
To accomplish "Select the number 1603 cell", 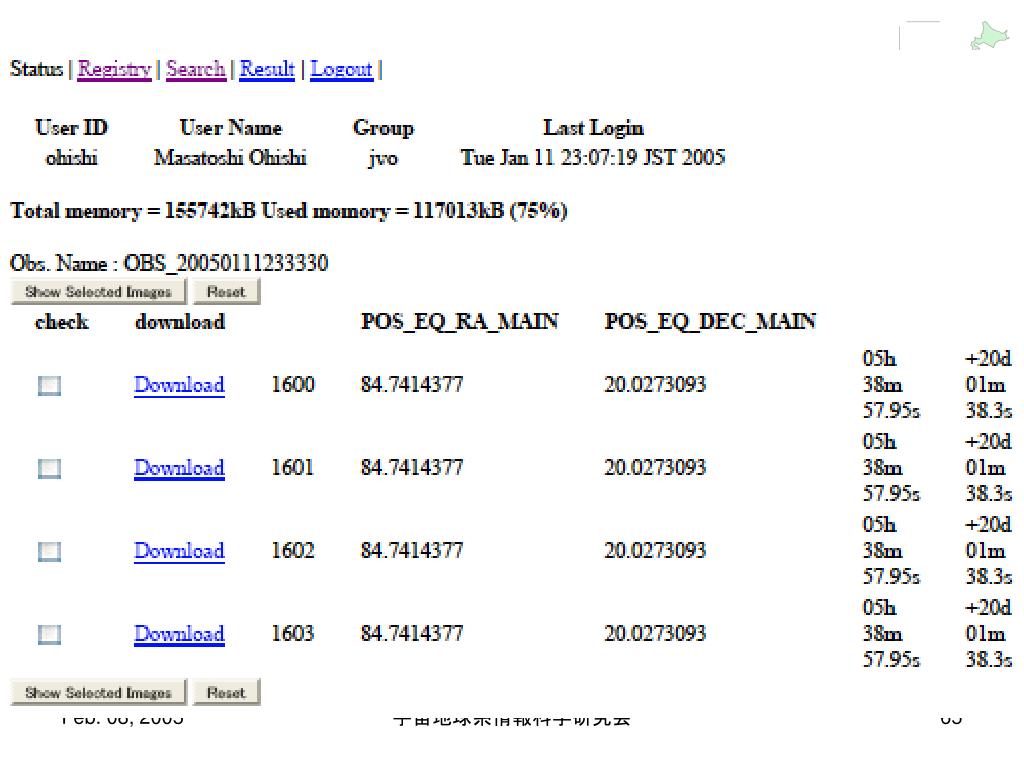I will pyautogui.click(x=293, y=633).
